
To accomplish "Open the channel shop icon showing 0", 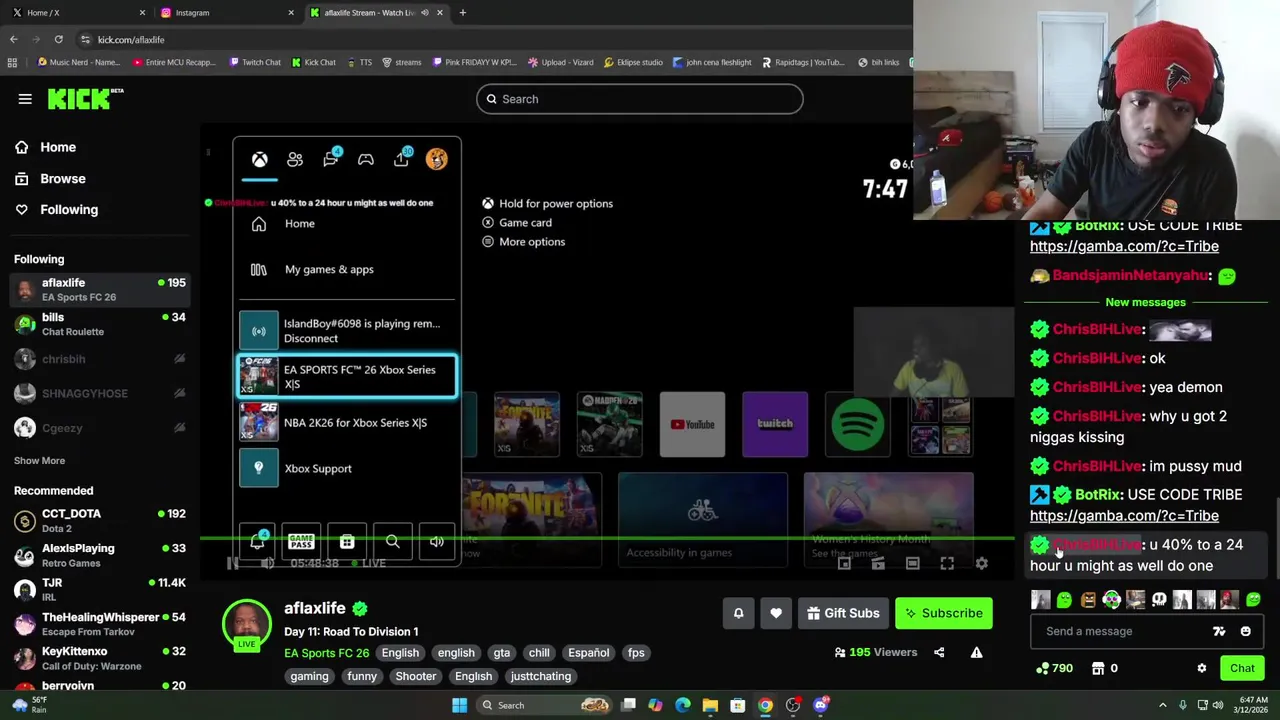I will pyautogui.click(x=1105, y=668).
